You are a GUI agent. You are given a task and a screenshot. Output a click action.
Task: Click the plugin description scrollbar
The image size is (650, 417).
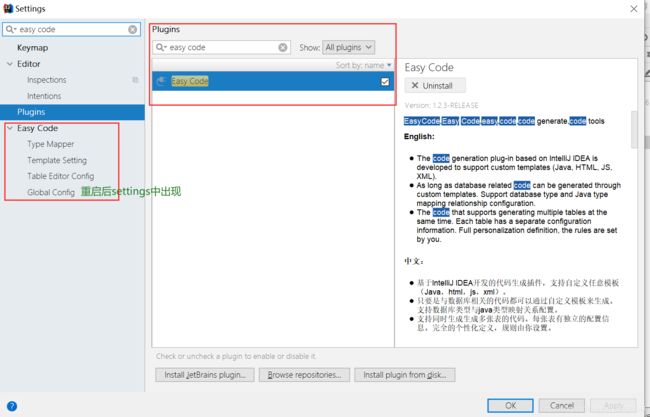[x=634, y=129]
